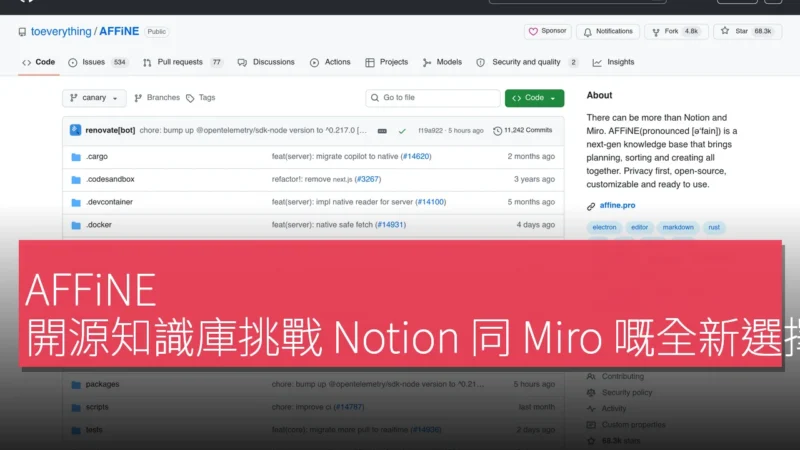The height and width of the screenshot is (450, 800).
Task: Focus the Go to file search field
Action: (x=433, y=98)
